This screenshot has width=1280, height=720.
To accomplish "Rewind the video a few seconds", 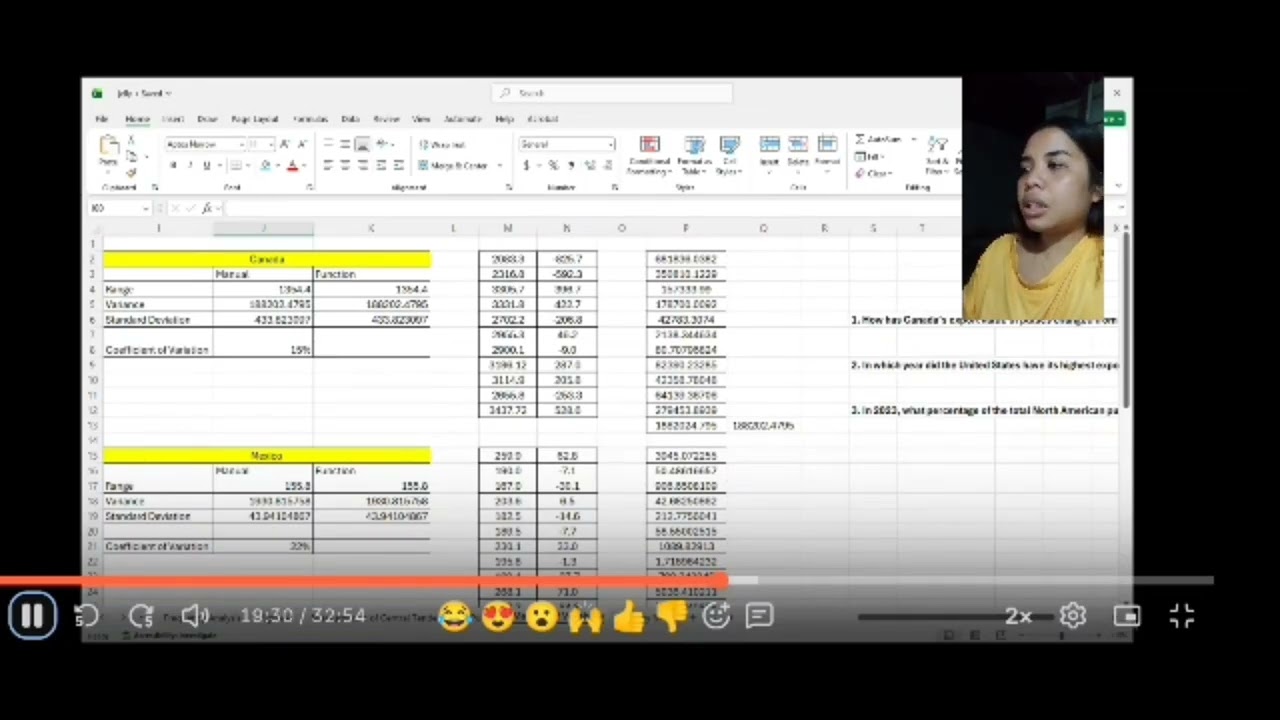I will 87,616.
